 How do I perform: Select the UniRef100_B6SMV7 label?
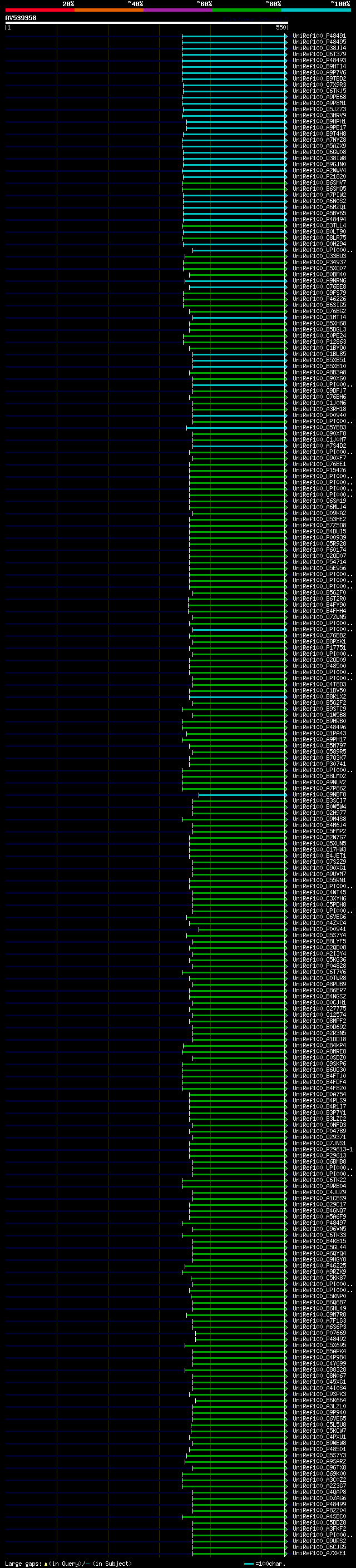point(319,182)
